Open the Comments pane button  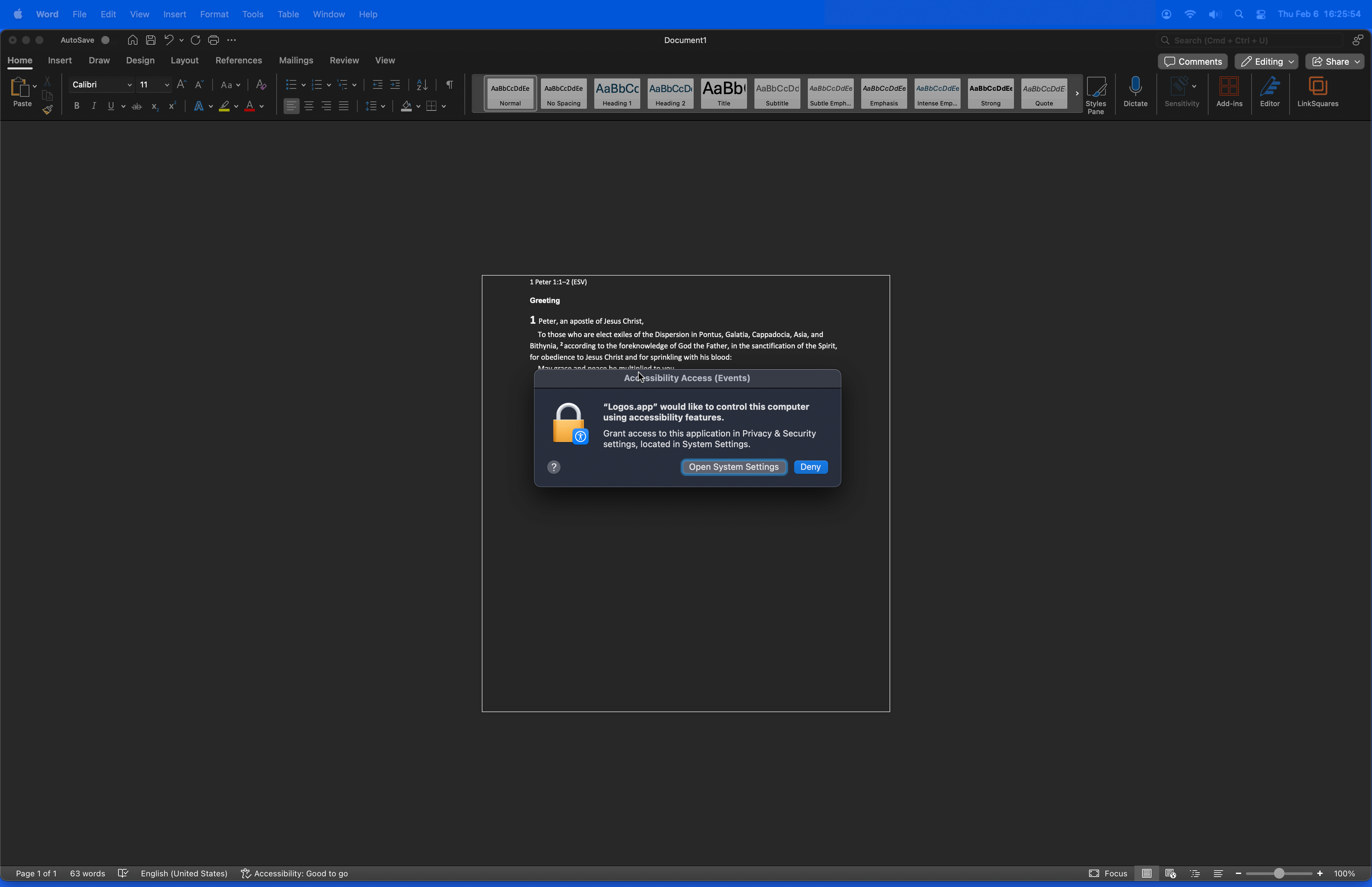(x=1193, y=62)
